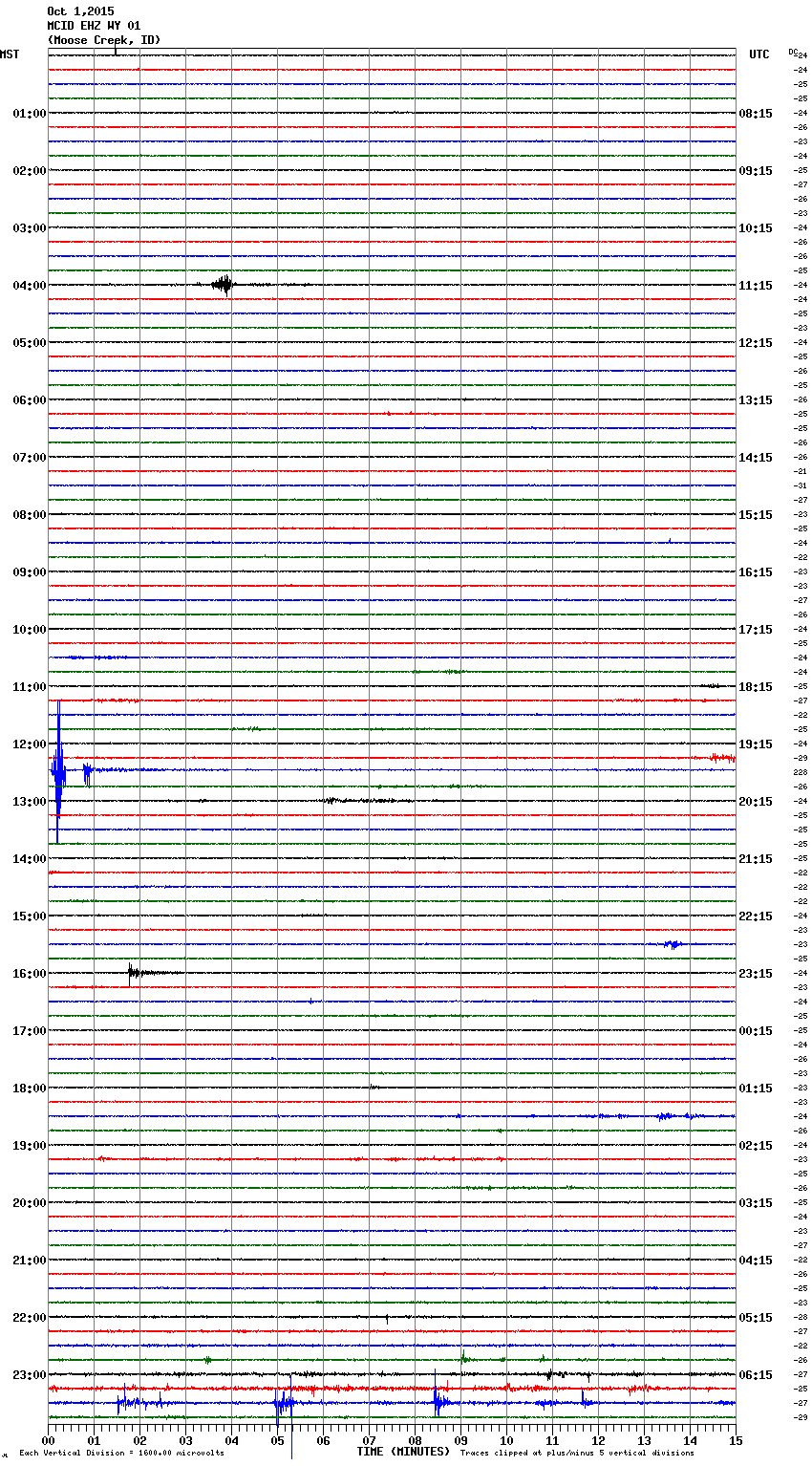Click minute 15 on the bottom time axis

tap(736, 1440)
